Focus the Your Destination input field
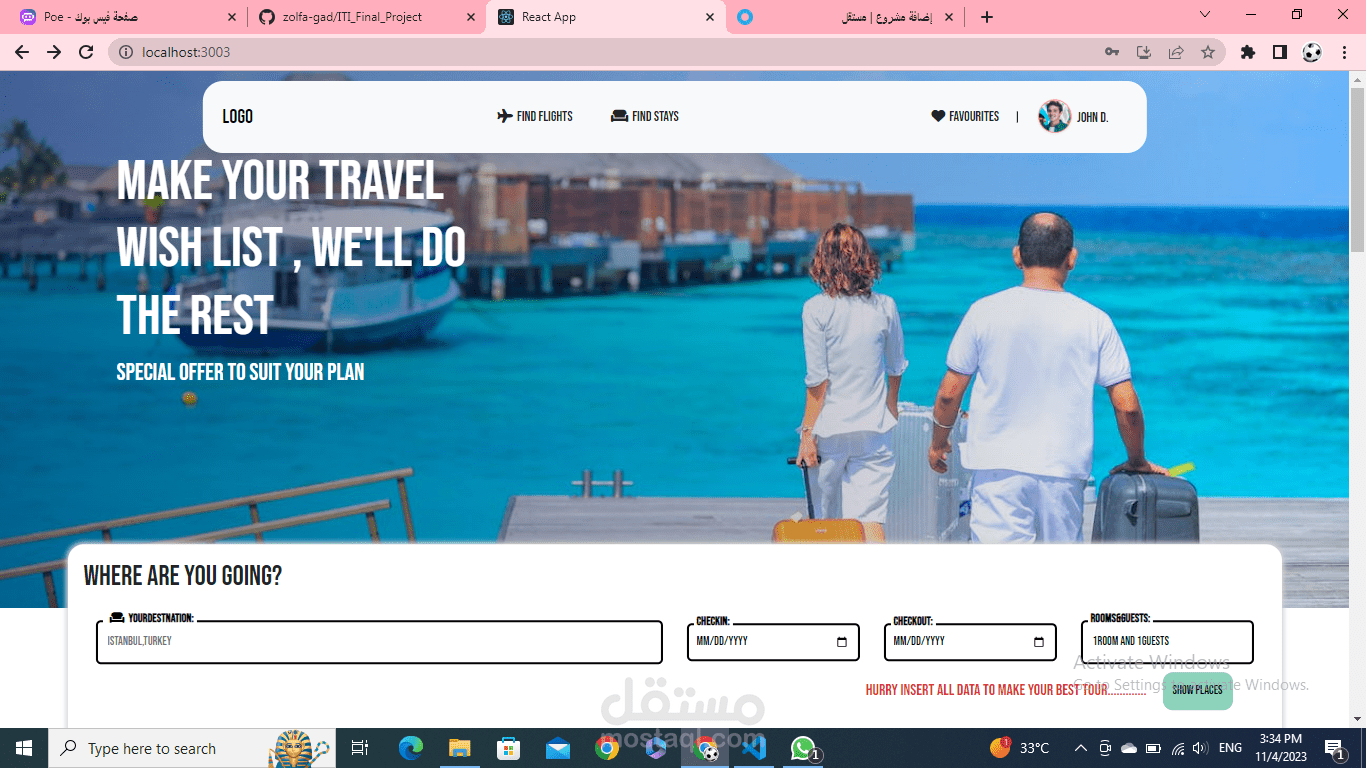The width and height of the screenshot is (1366, 768). pos(379,642)
